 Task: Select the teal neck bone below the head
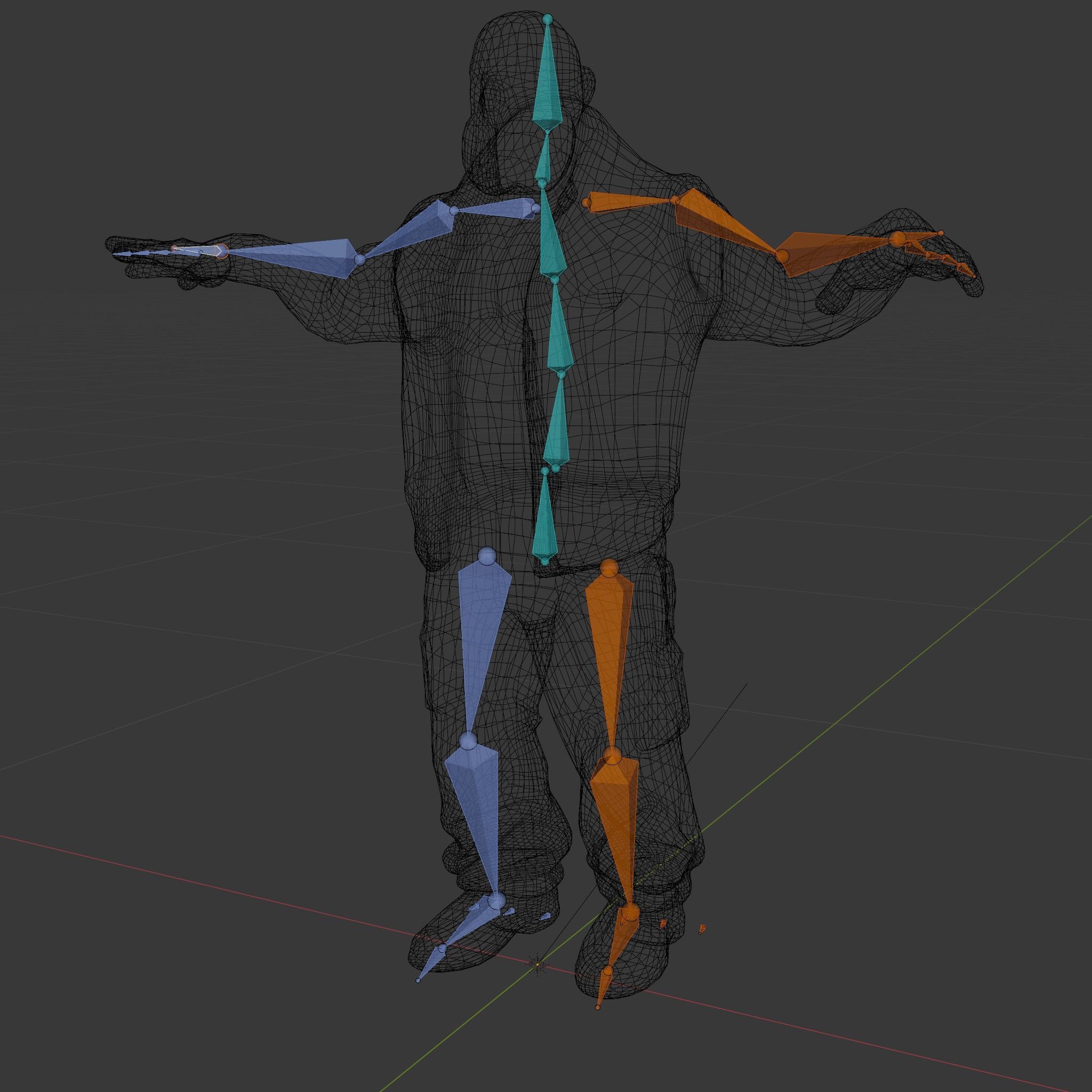click(x=544, y=159)
